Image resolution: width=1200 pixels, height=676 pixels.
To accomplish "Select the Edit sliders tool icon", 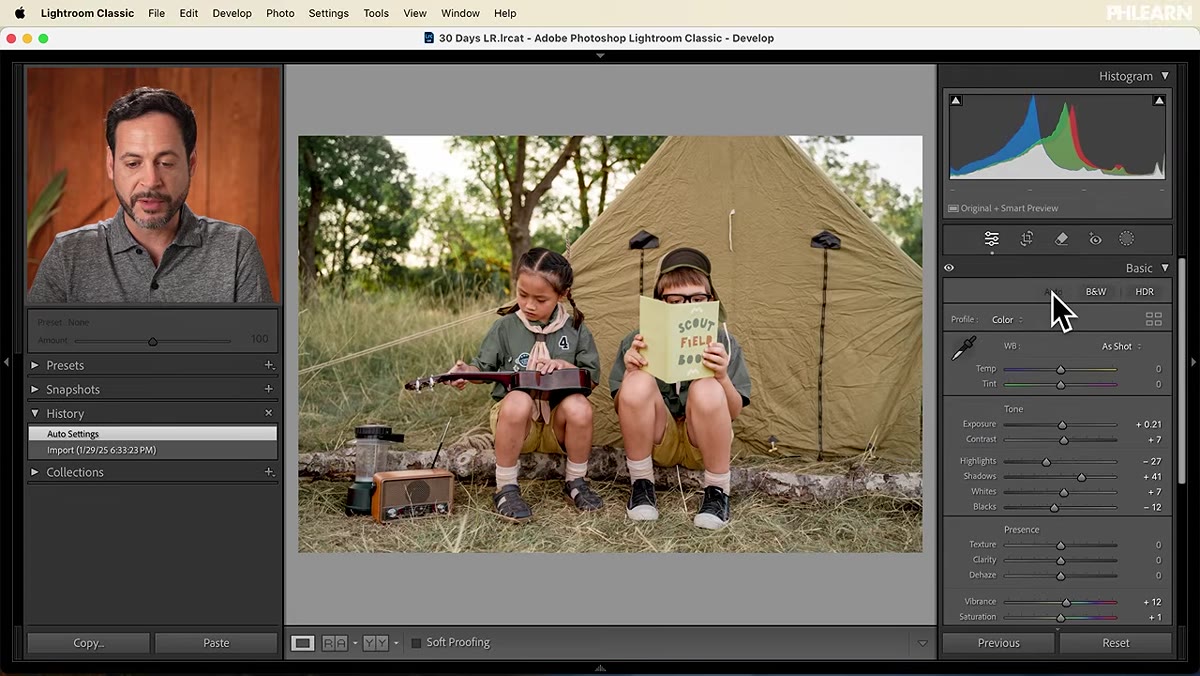I will click(991, 239).
